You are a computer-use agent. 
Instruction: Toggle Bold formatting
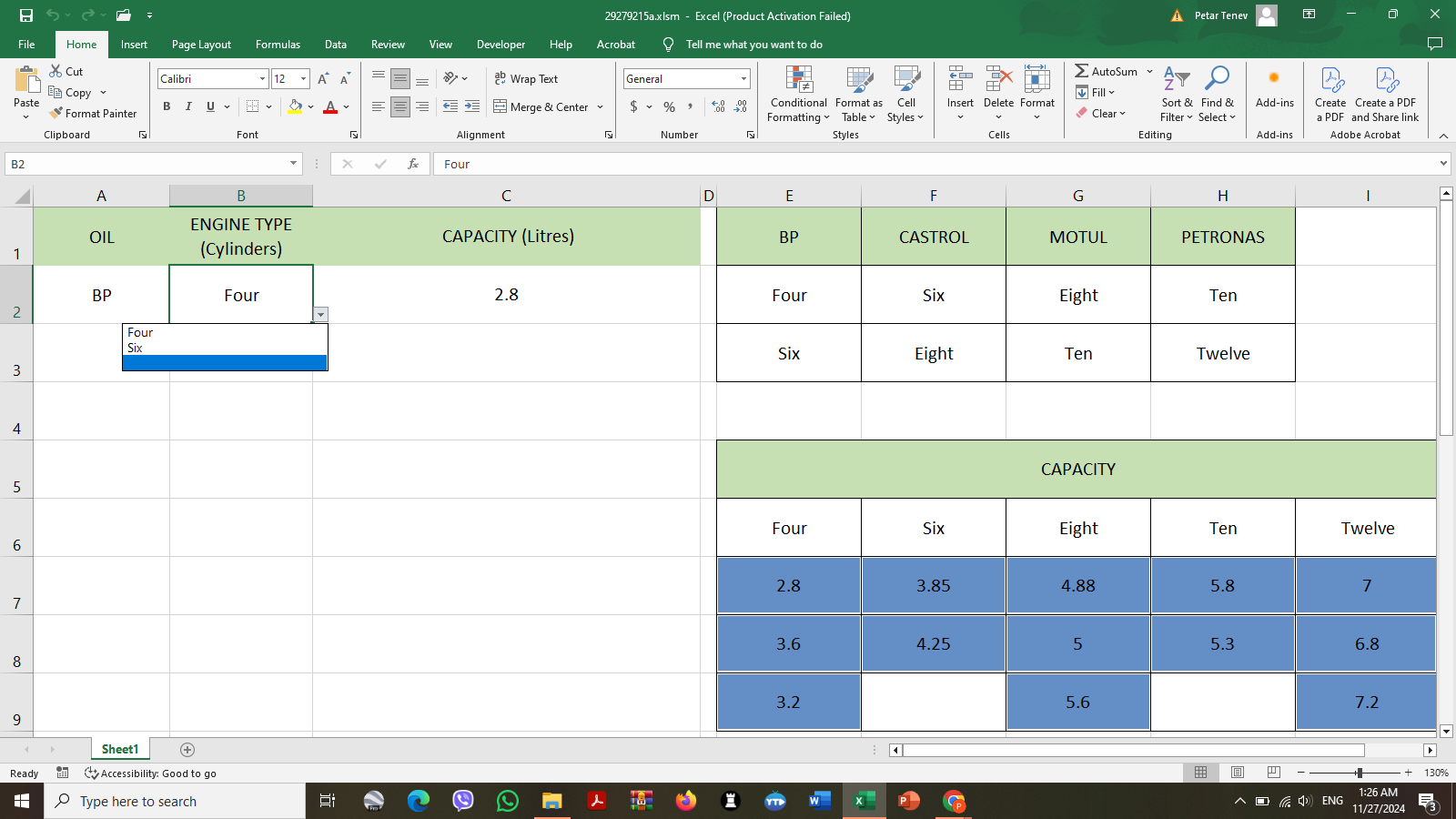167,106
